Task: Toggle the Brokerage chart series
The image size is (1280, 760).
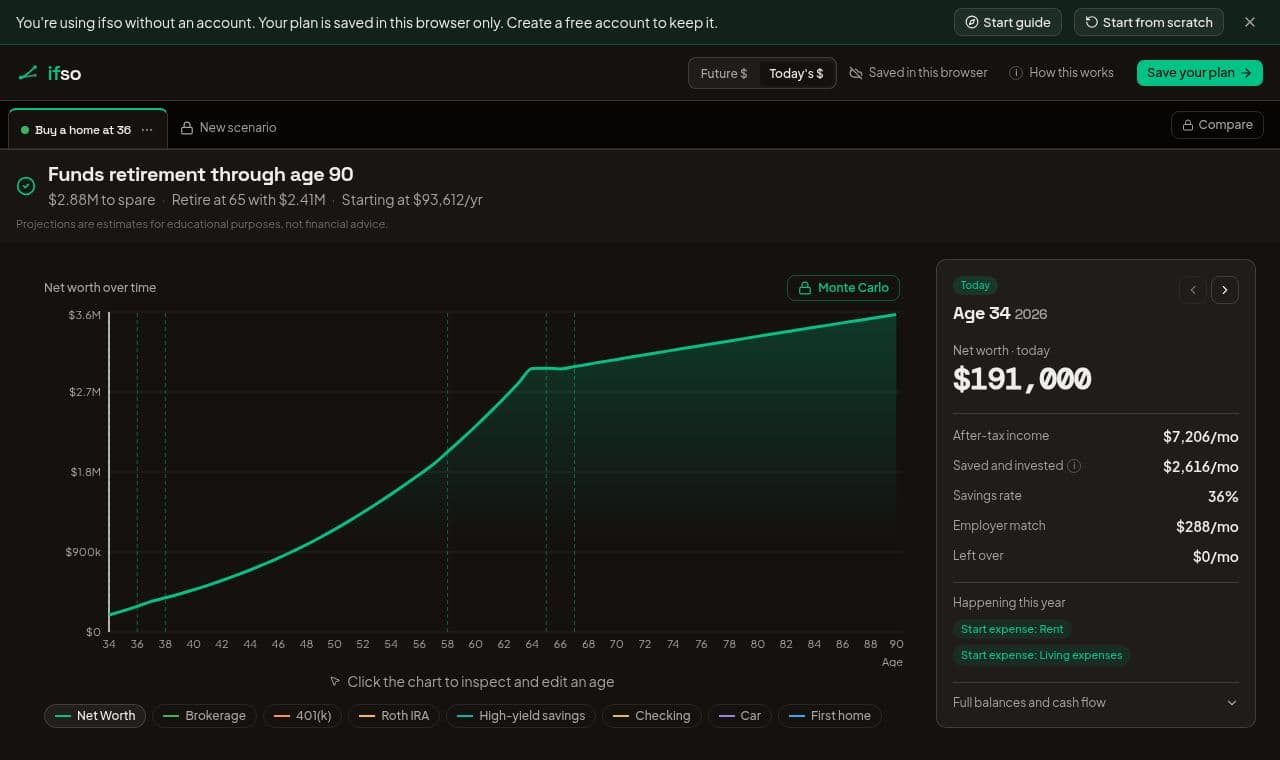Action: pos(205,716)
